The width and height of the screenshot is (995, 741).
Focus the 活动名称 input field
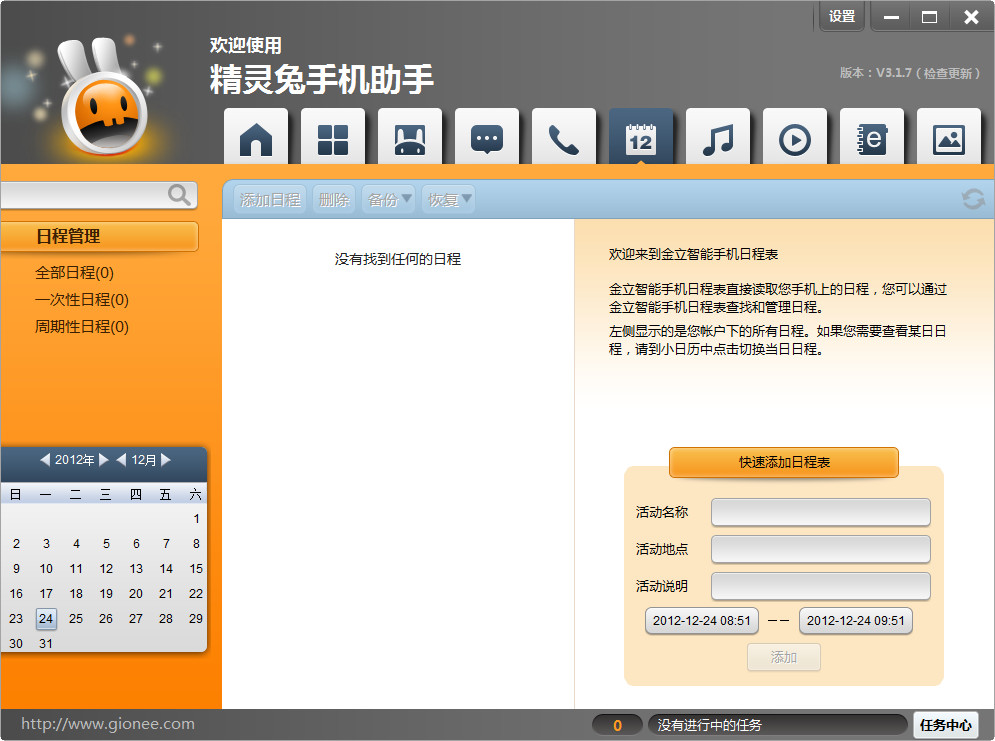click(x=820, y=512)
